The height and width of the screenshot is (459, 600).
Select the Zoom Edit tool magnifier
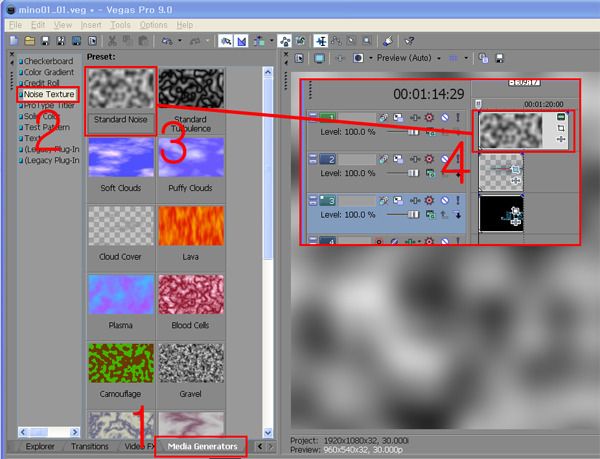click(367, 41)
